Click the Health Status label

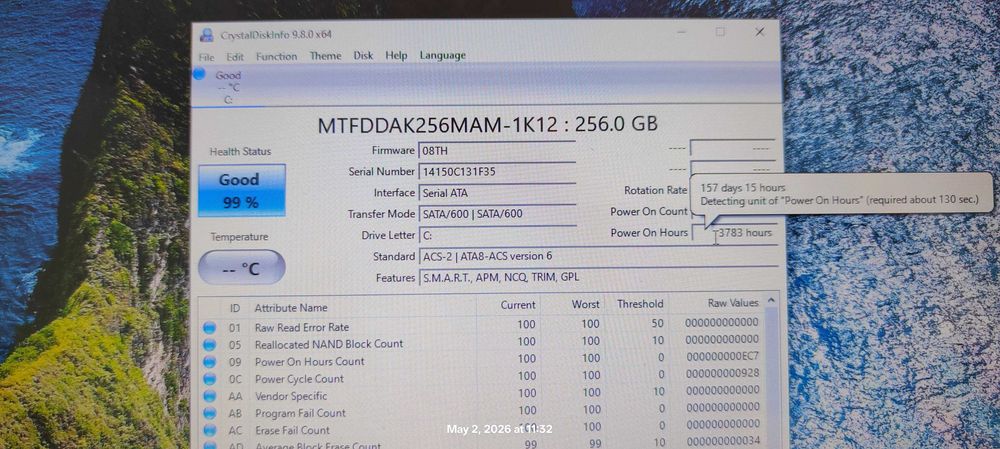(x=240, y=152)
